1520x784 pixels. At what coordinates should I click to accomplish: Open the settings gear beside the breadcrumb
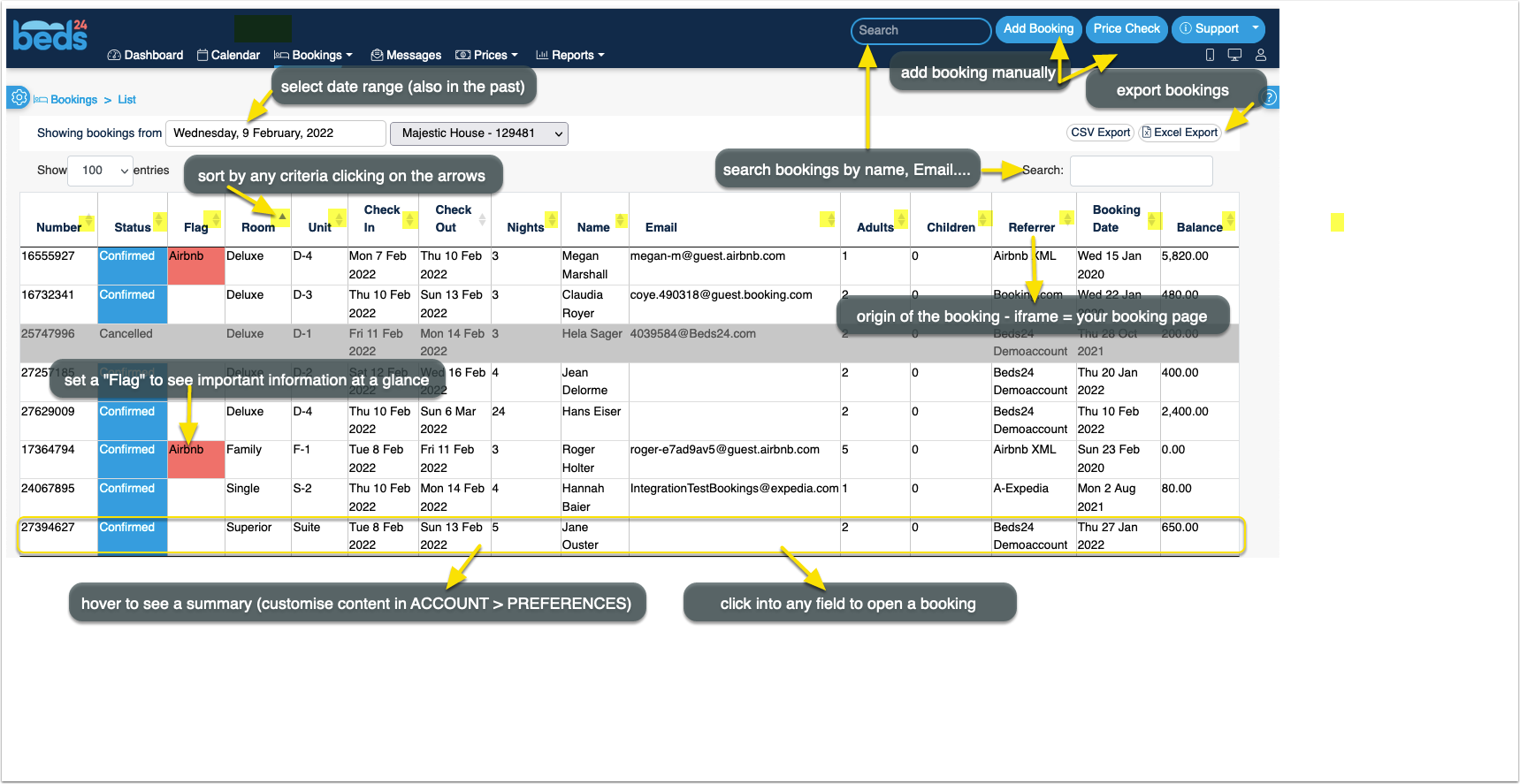tap(19, 97)
